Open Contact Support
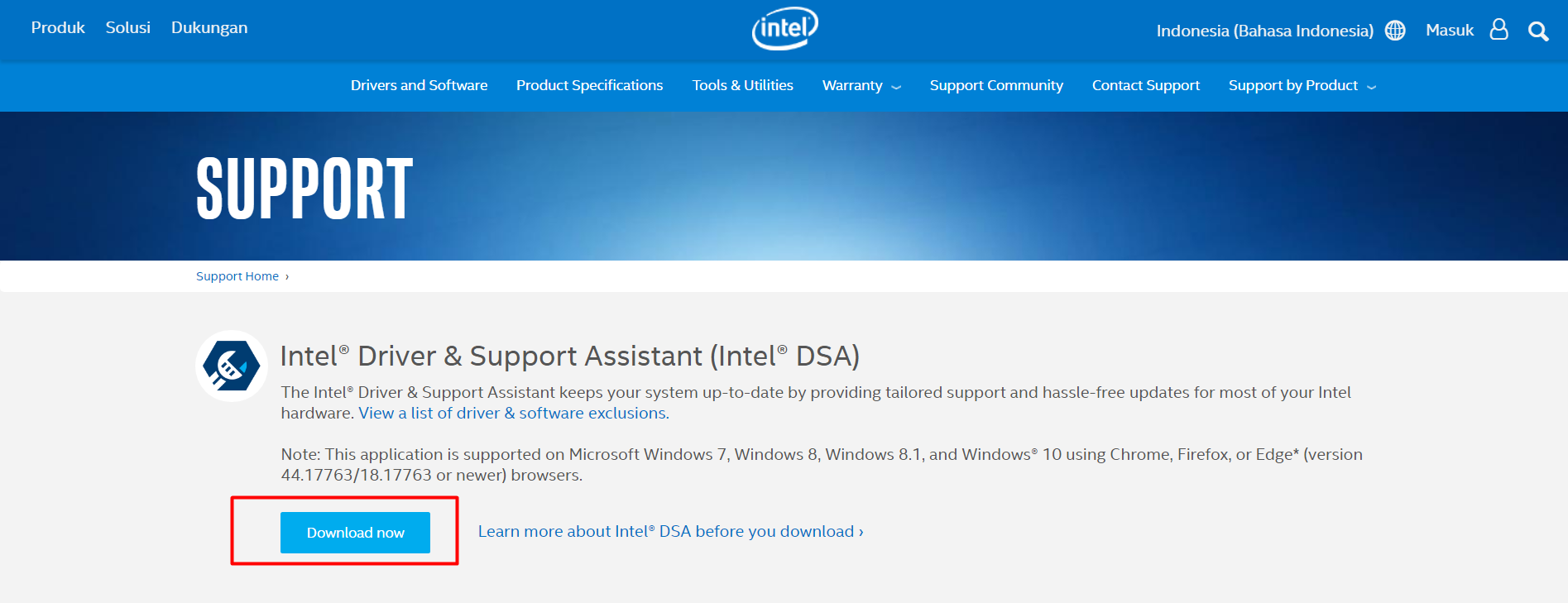The height and width of the screenshot is (603, 1568). 1146,85
